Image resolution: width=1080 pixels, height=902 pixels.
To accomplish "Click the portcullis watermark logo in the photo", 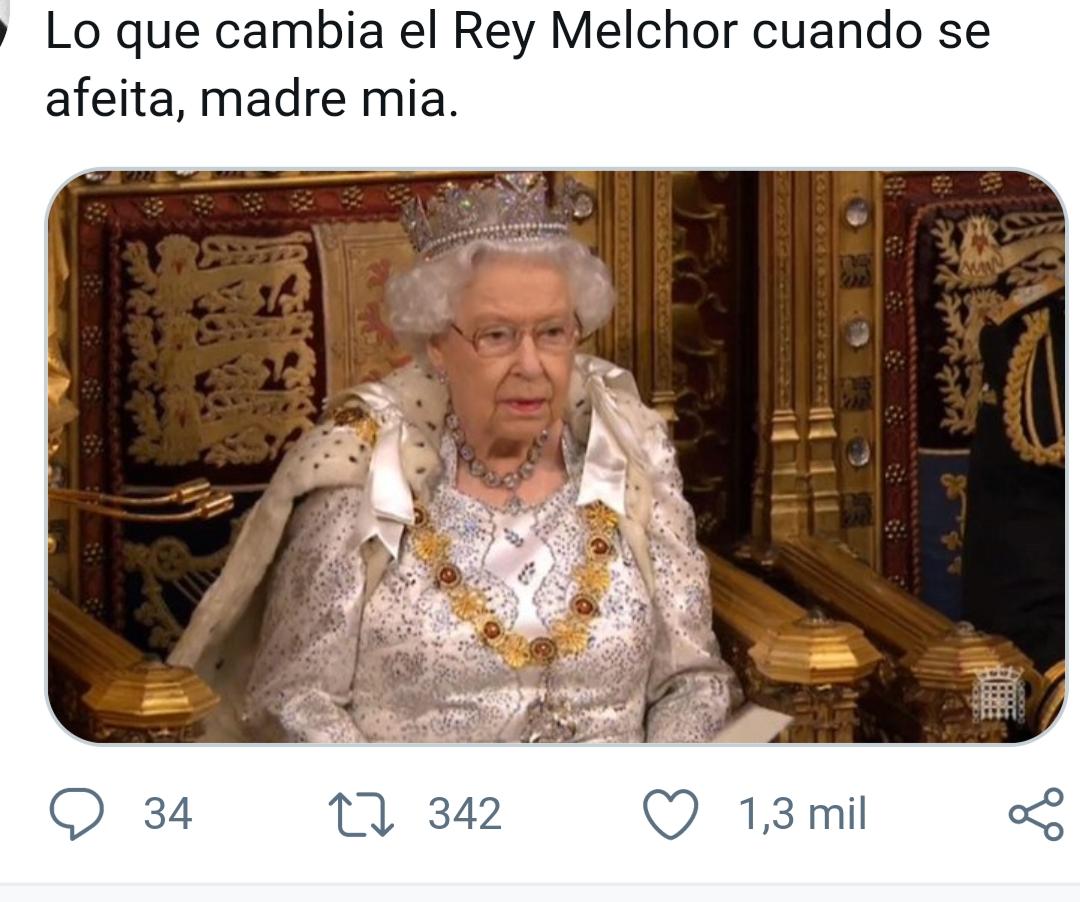I will click(998, 695).
